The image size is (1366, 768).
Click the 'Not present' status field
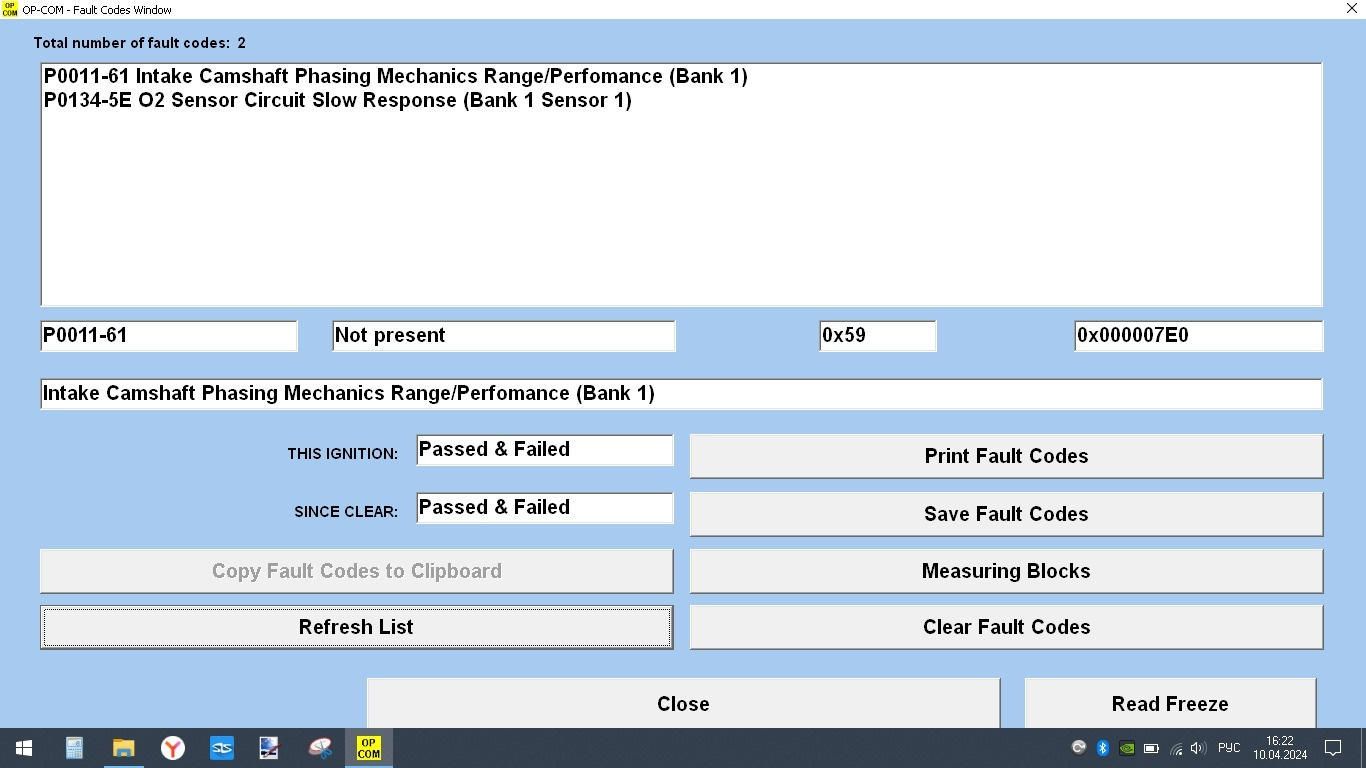[504, 336]
